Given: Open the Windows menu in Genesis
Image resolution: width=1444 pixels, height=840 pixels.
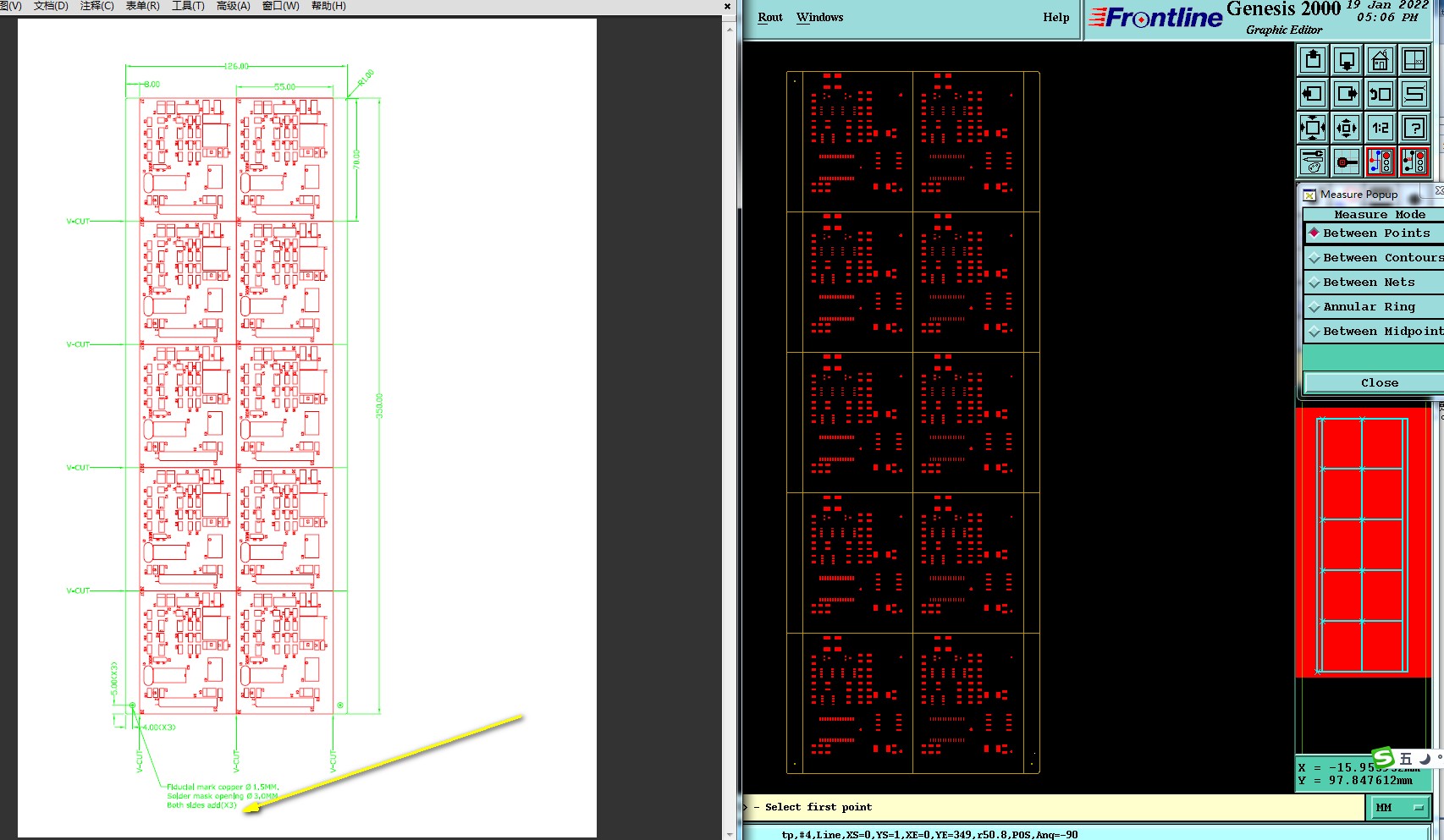Looking at the screenshot, I should 819,18.
